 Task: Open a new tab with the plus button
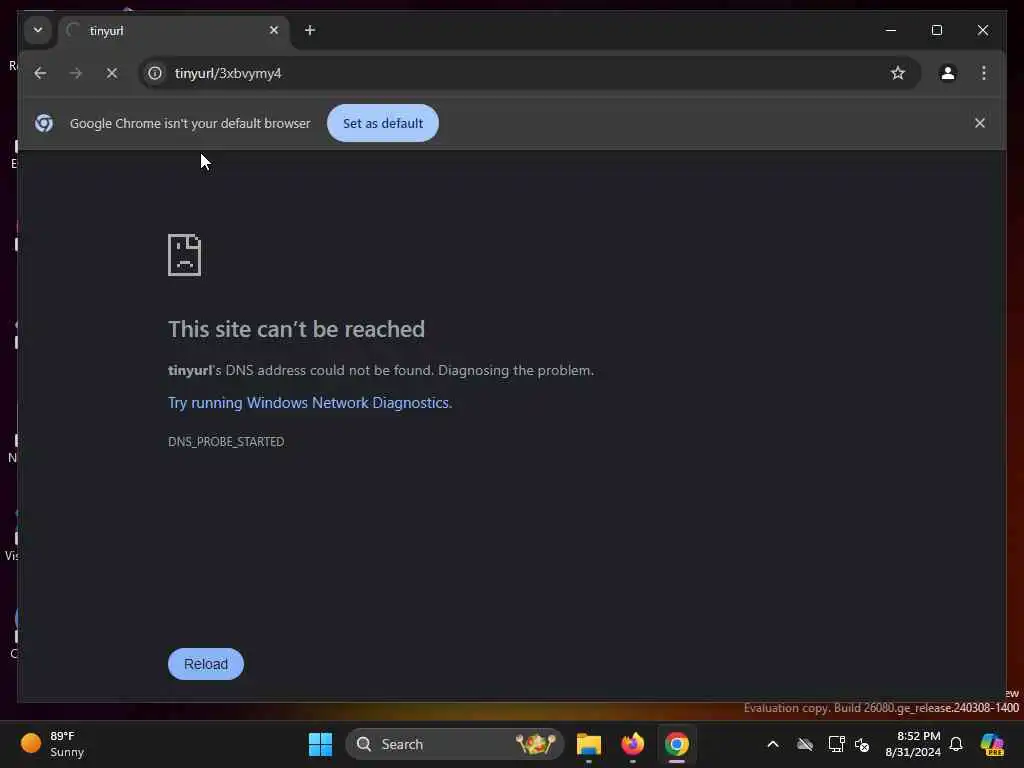pos(310,30)
